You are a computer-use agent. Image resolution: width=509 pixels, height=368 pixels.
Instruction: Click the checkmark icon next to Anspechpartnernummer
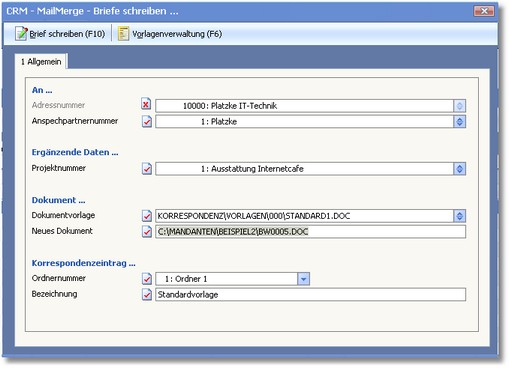pos(147,121)
